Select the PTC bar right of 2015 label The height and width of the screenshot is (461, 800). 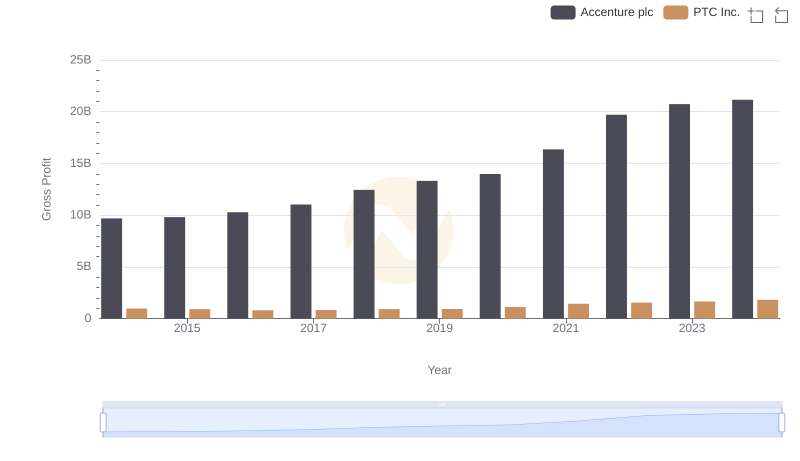[199, 314]
